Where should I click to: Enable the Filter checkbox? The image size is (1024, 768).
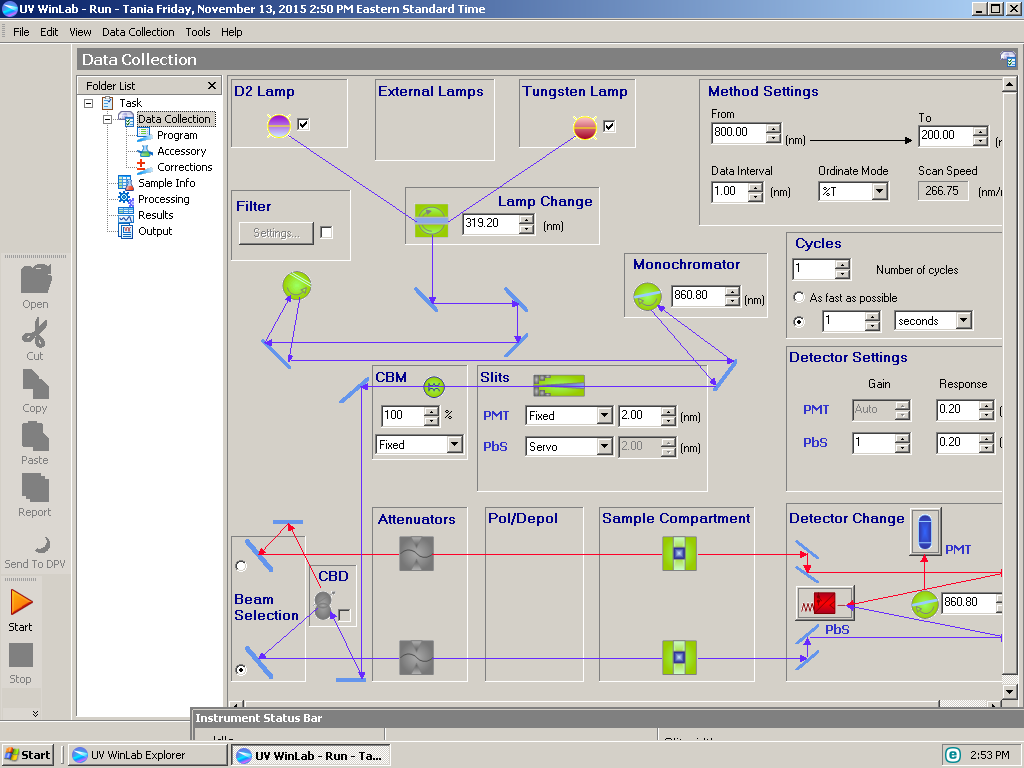tap(326, 232)
